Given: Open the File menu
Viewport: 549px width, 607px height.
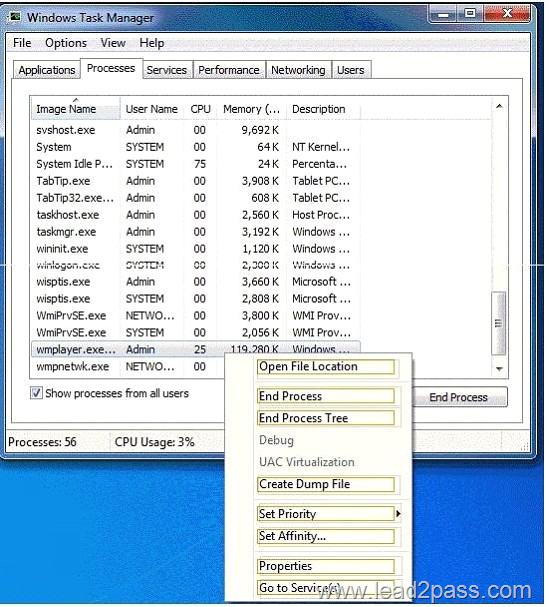Looking at the screenshot, I should tap(22, 43).
